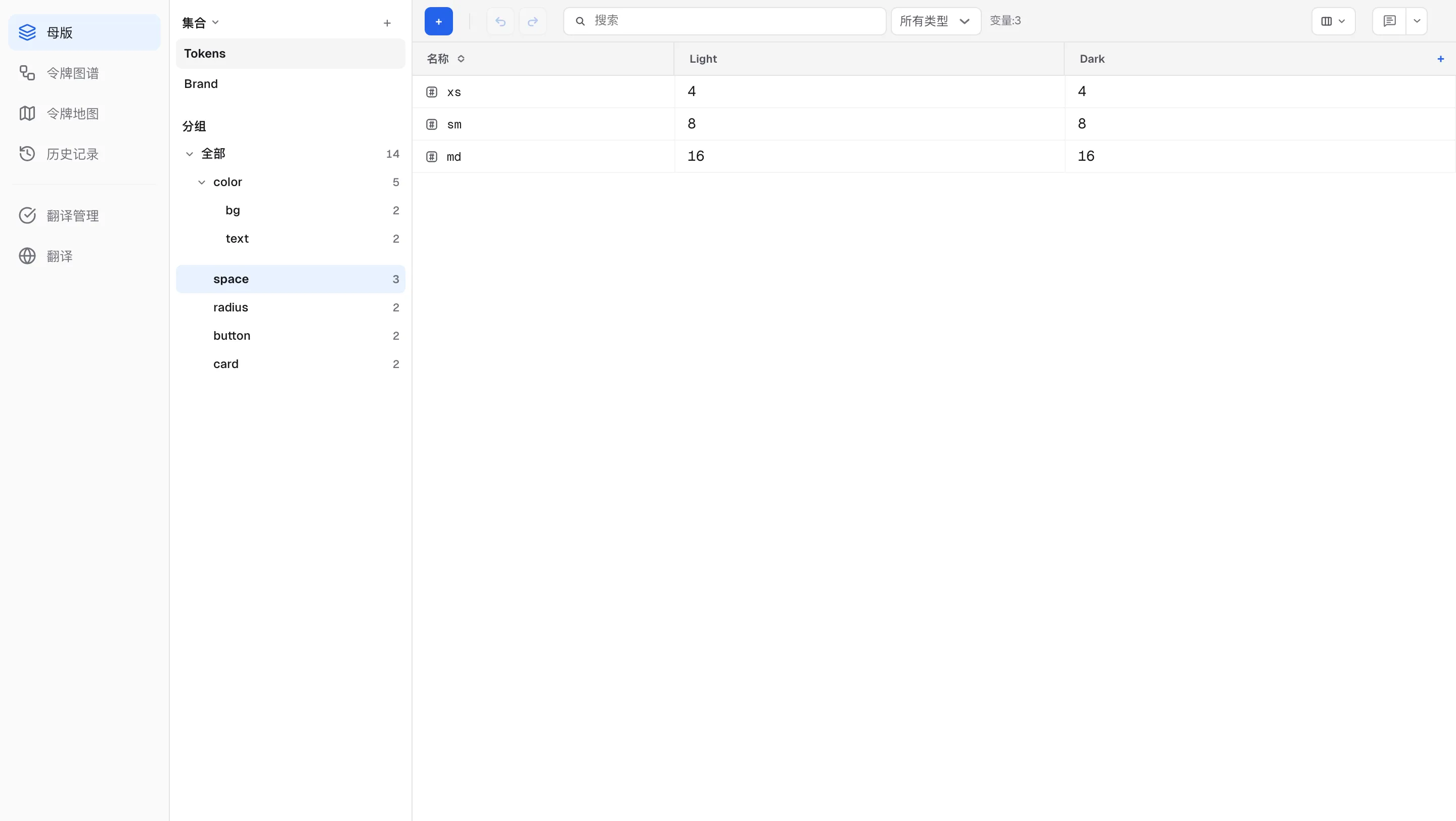Image resolution: width=1456 pixels, height=821 pixels.
Task: Go to 令牌地图 view
Action: (x=84, y=114)
